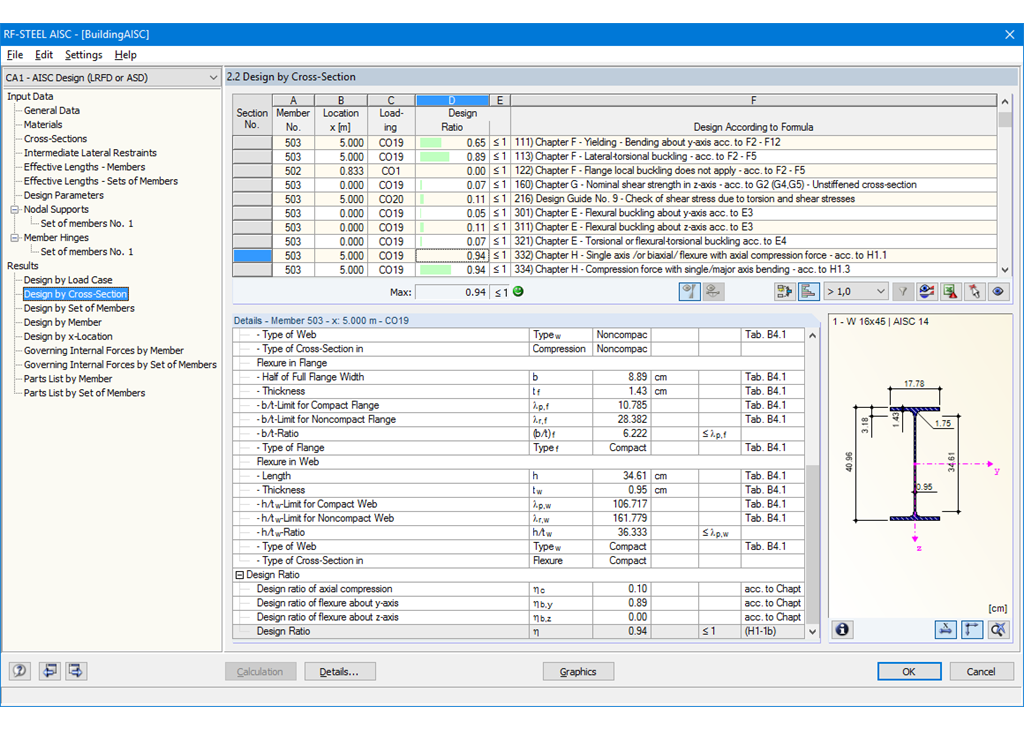The width and height of the screenshot is (1024, 731).
Task: Open the Settings menu
Action: coord(83,55)
